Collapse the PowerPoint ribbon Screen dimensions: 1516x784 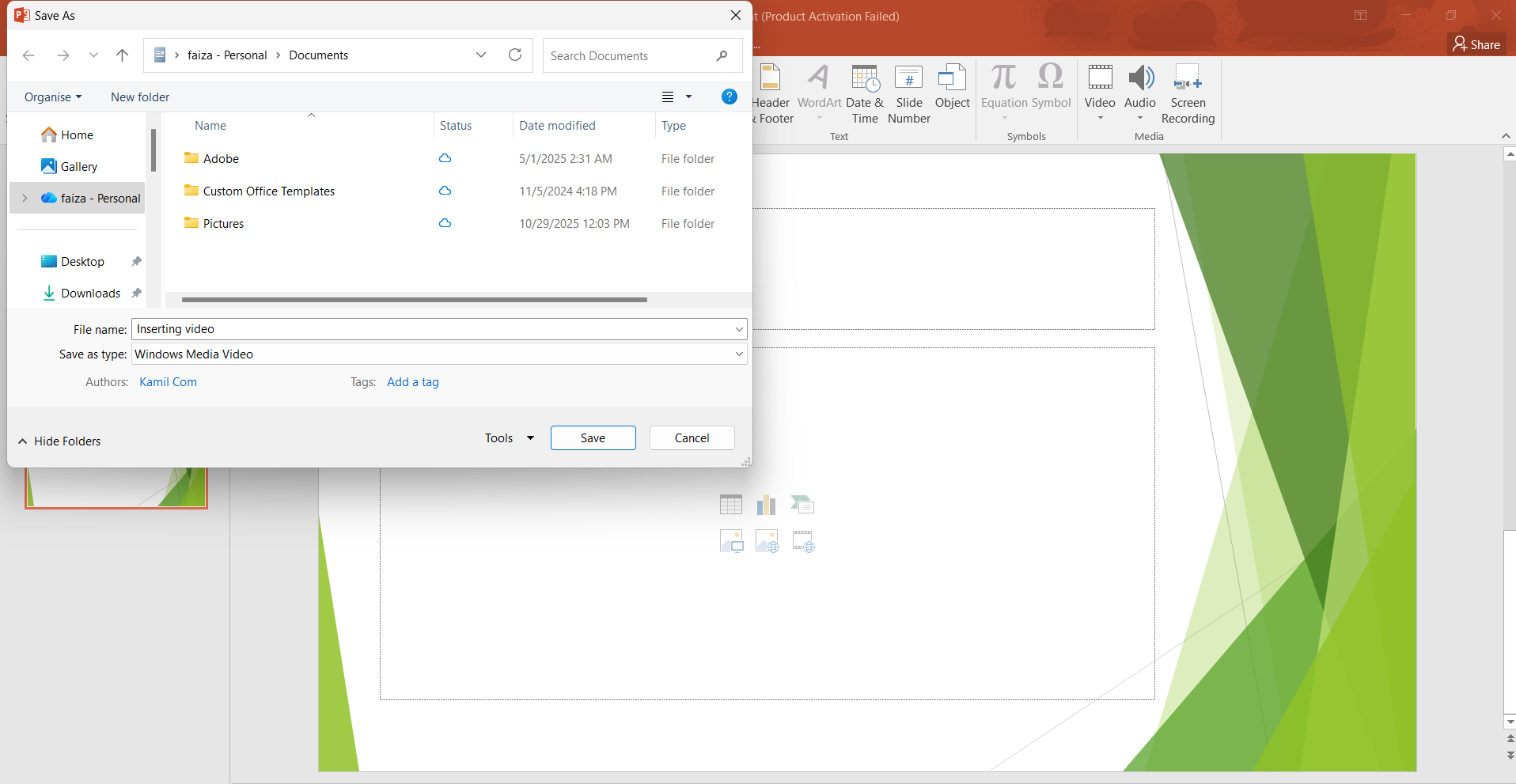[1506, 136]
